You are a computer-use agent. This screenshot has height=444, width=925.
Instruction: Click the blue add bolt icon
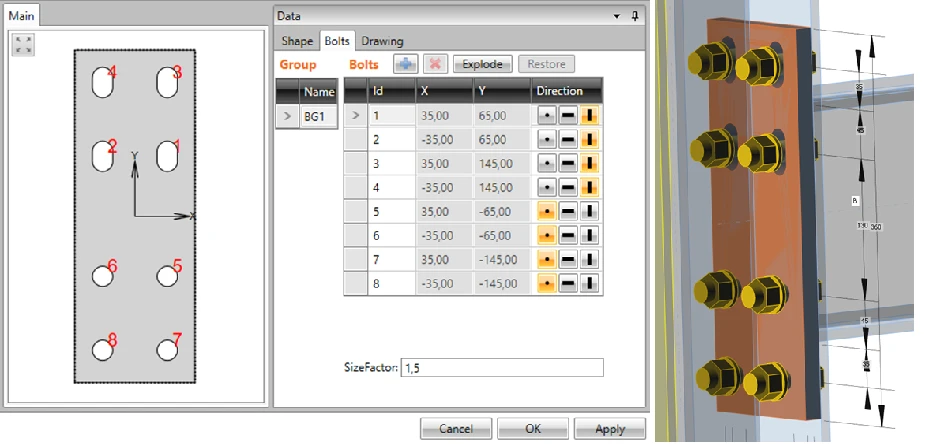(405, 64)
